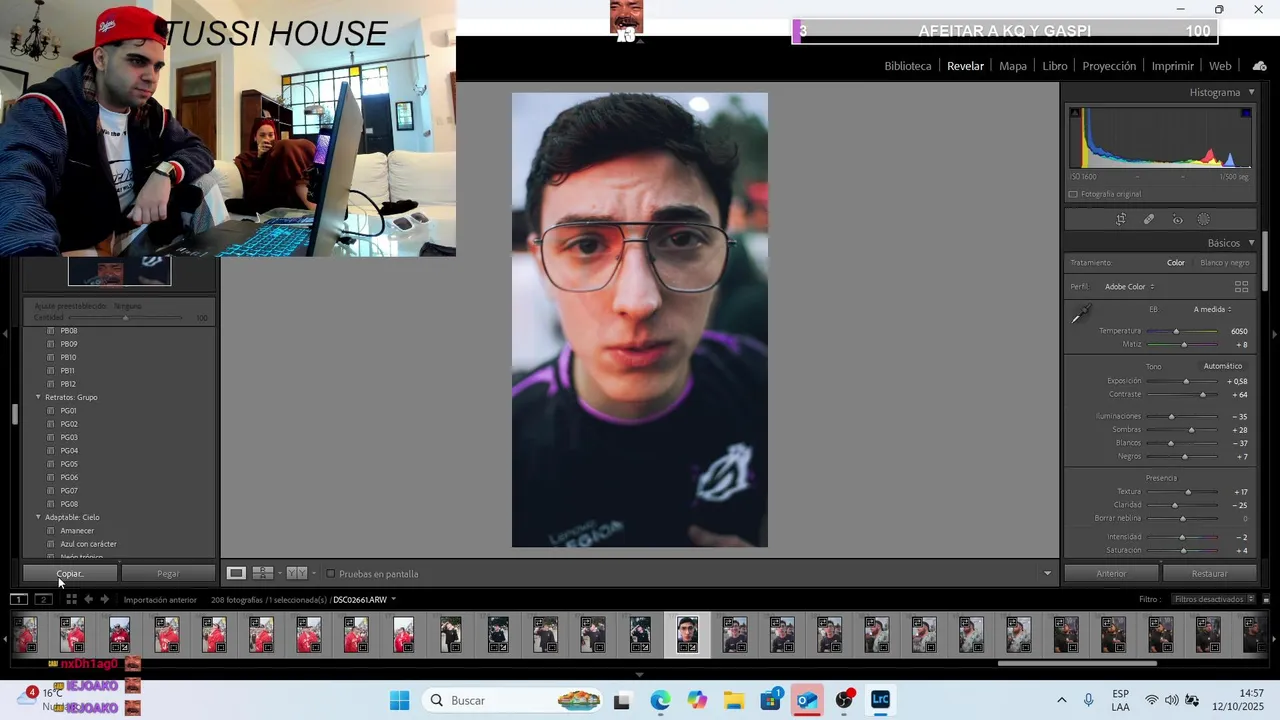The height and width of the screenshot is (720, 1280).
Task: Pick the white balance eyedropper
Action: [x=1081, y=314]
